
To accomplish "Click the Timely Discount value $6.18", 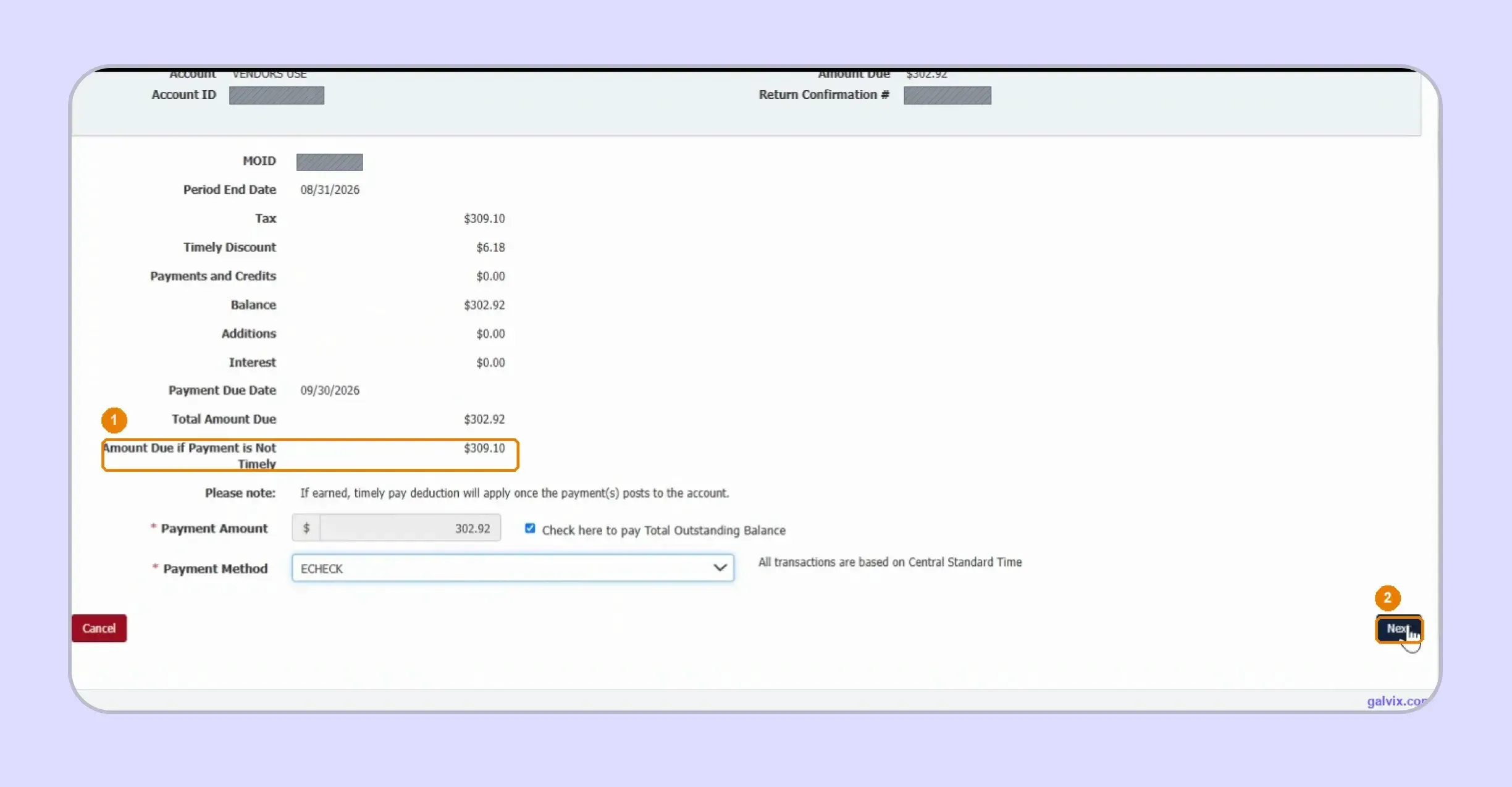I will (490, 247).
